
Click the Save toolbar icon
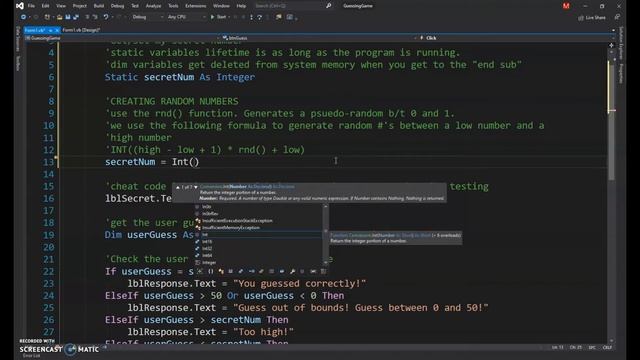click(x=68, y=17)
